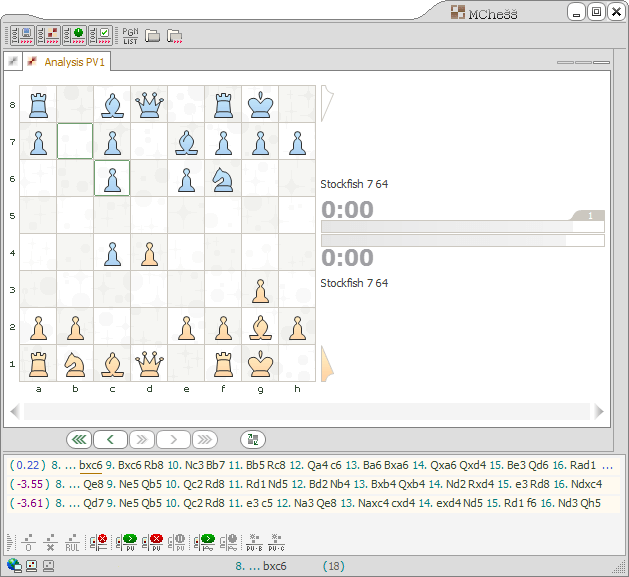Image resolution: width=629 pixels, height=577 pixels.
Task: Click the (18) depth value in the status bar
Action: coord(334,566)
